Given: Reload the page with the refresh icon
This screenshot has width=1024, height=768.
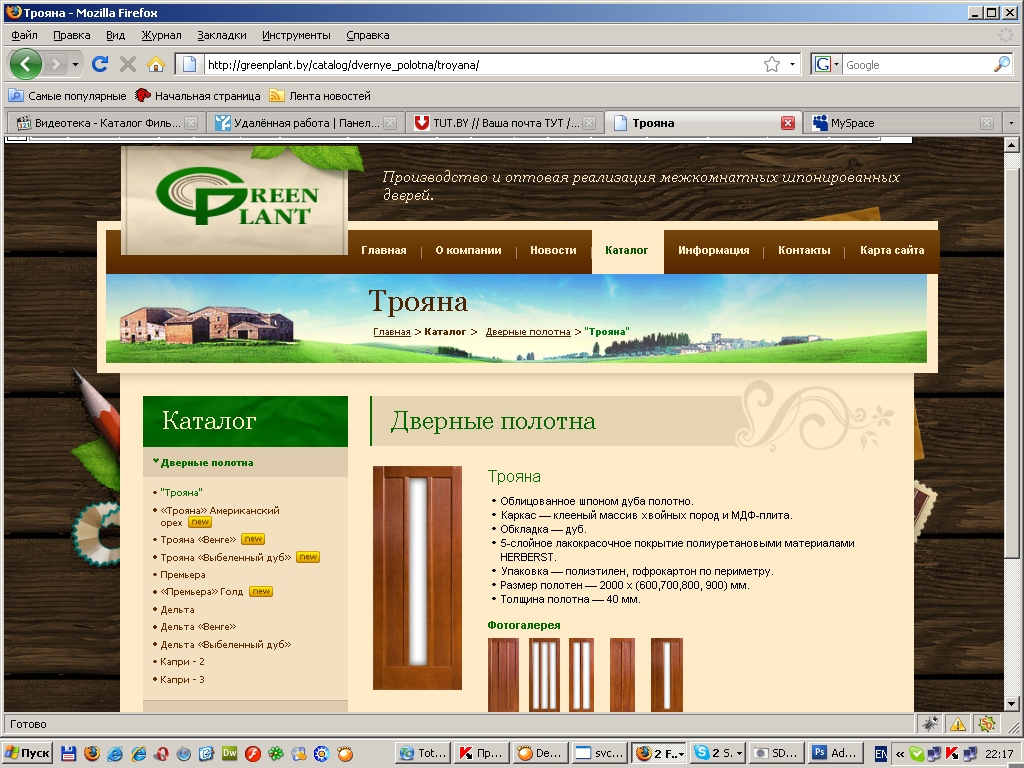Looking at the screenshot, I should (x=100, y=64).
